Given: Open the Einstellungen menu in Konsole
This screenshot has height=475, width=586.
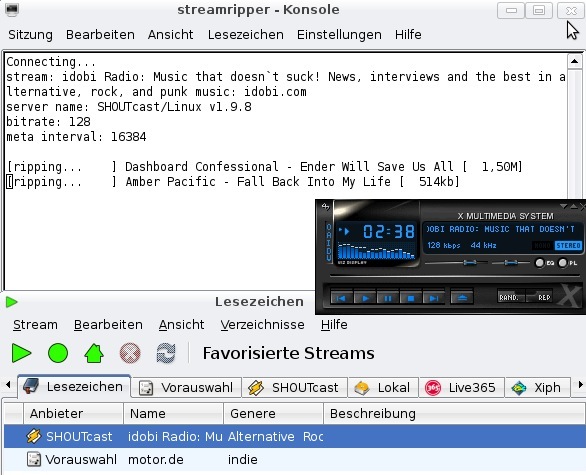Looking at the screenshot, I should tap(339, 35).
